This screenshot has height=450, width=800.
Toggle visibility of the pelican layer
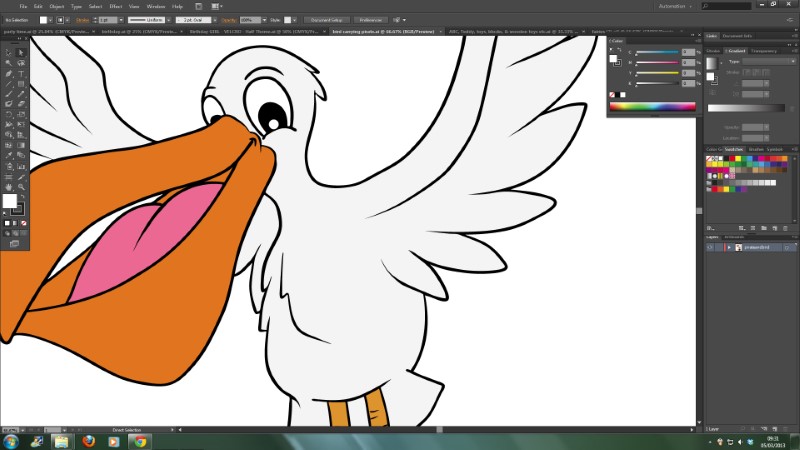click(710, 246)
